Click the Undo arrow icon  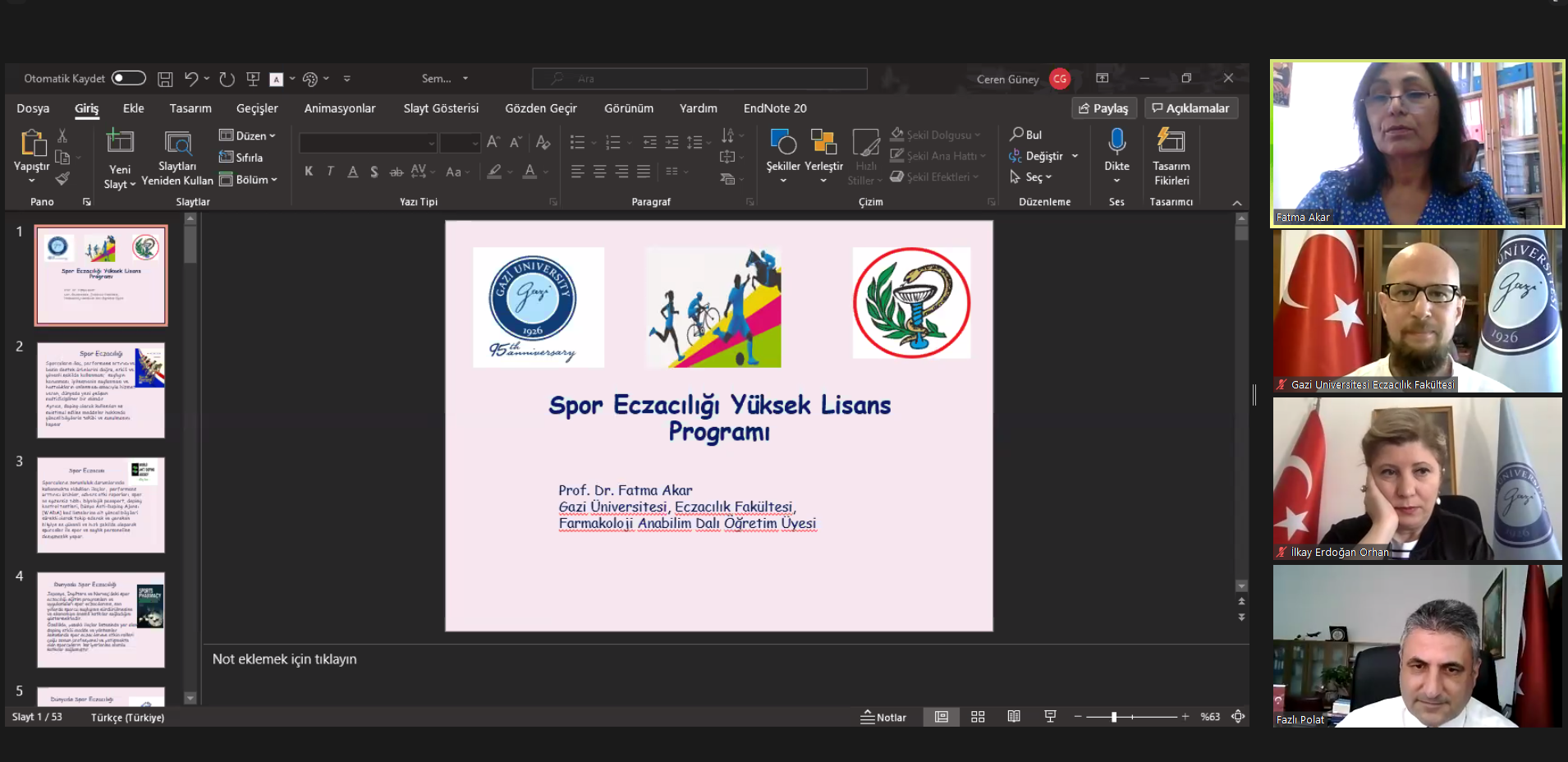[191, 79]
